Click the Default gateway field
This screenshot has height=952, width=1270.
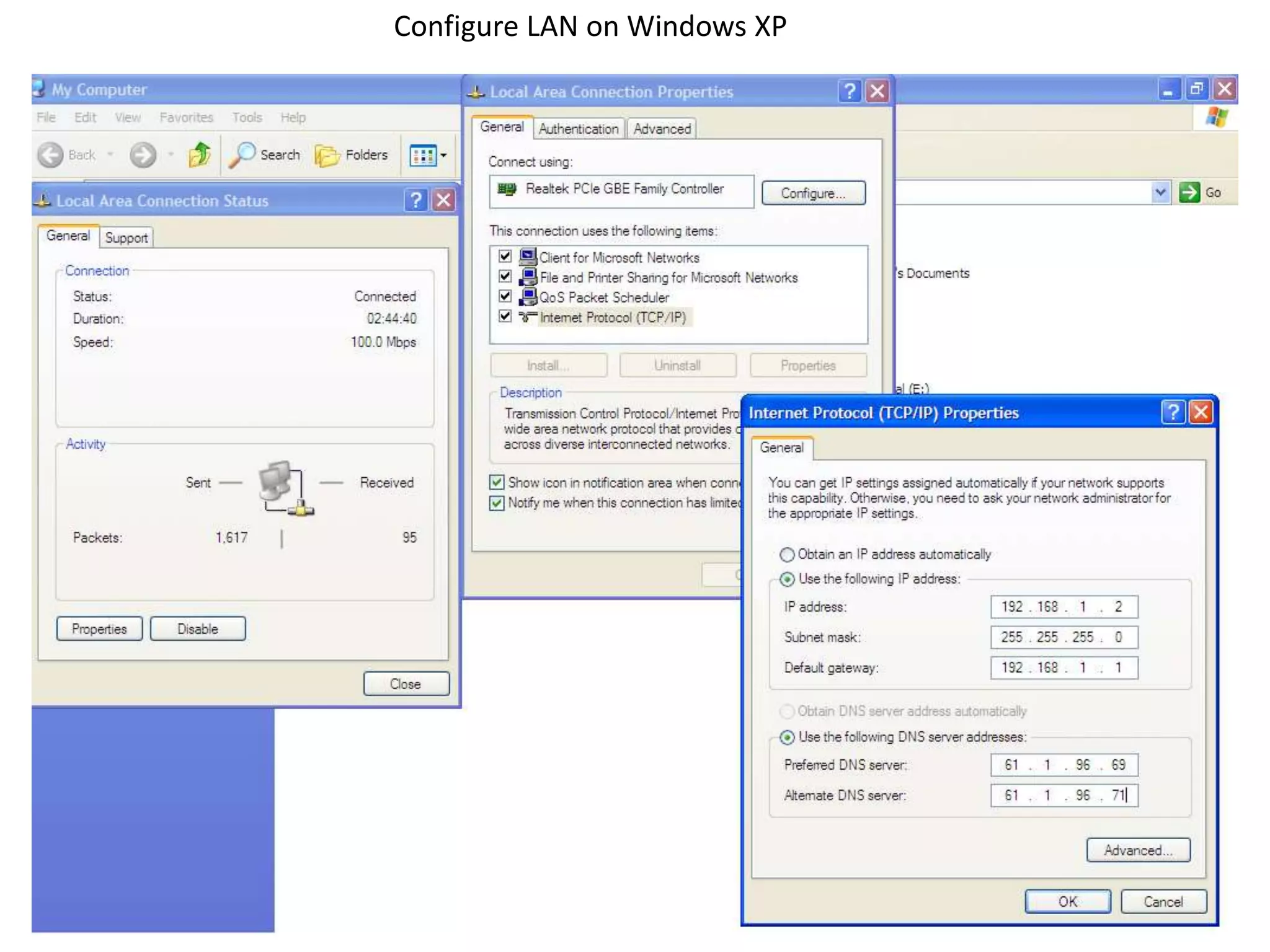[1064, 668]
